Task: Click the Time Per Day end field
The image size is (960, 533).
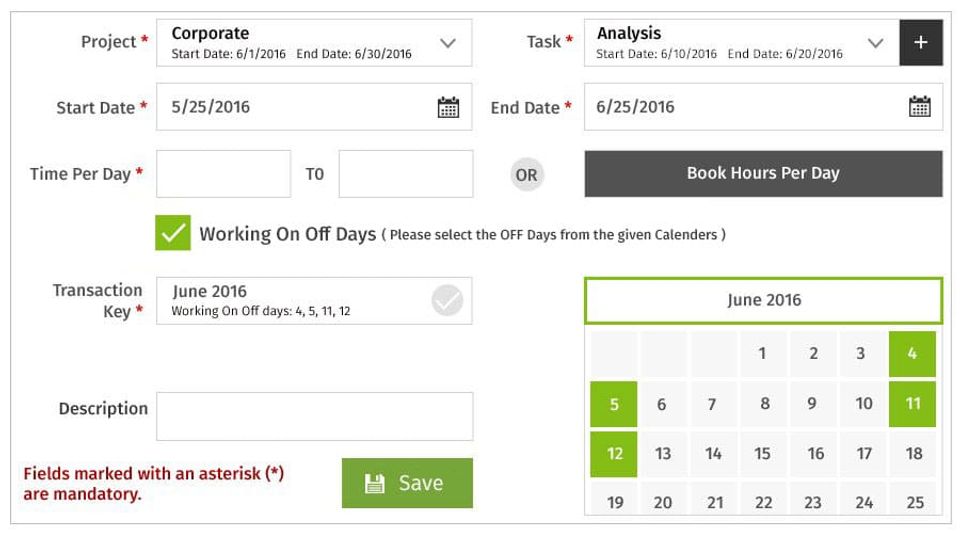Action: [x=405, y=174]
